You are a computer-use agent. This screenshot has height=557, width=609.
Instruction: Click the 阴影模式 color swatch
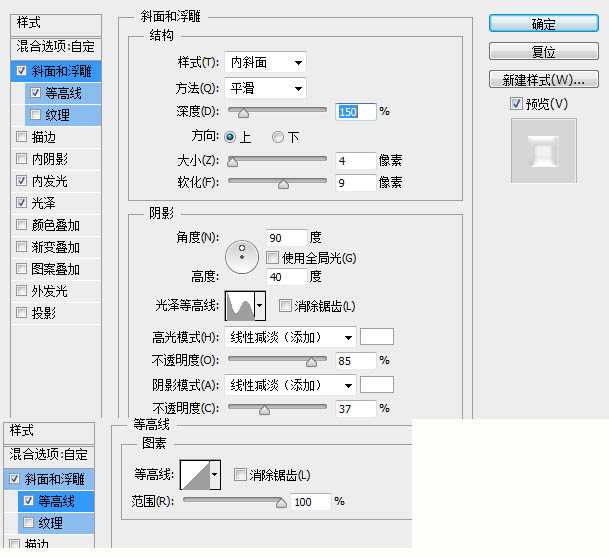point(377,385)
